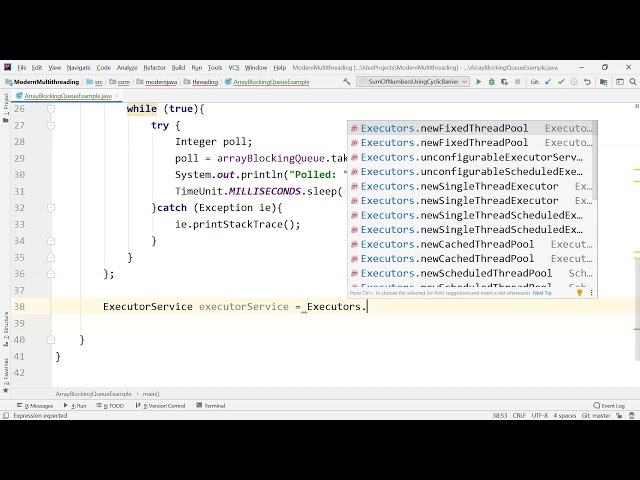Open the Favorites tool window side tab
Image resolution: width=640 pixels, height=480 pixels.
(x=6, y=376)
